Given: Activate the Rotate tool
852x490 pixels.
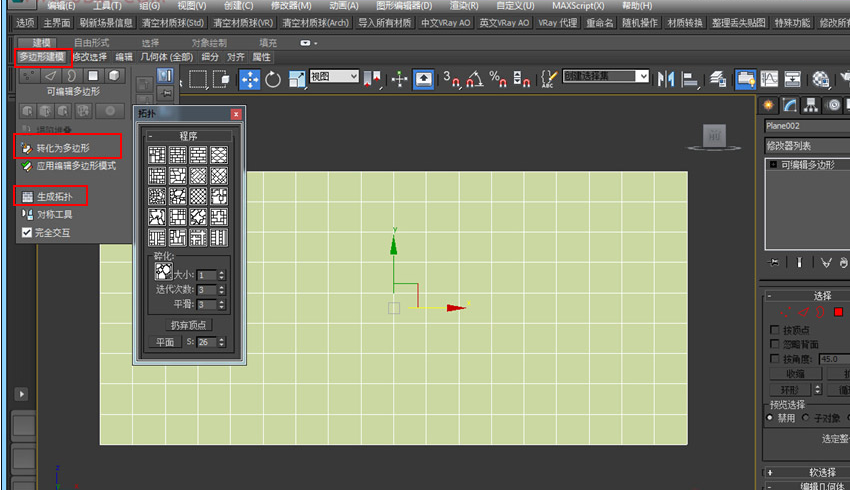Looking at the screenshot, I should pyautogui.click(x=273, y=79).
